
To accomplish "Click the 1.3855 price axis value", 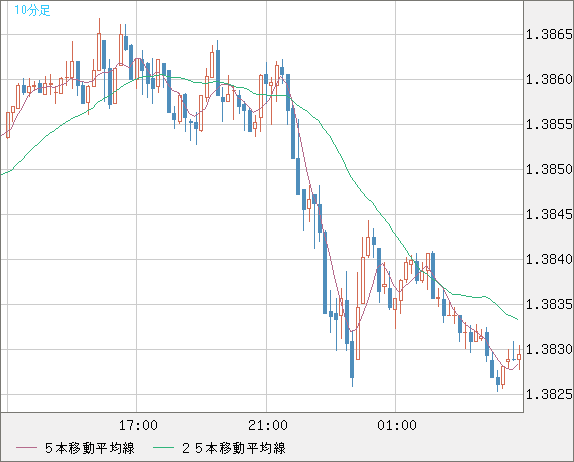I will click(x=549, y=124).
